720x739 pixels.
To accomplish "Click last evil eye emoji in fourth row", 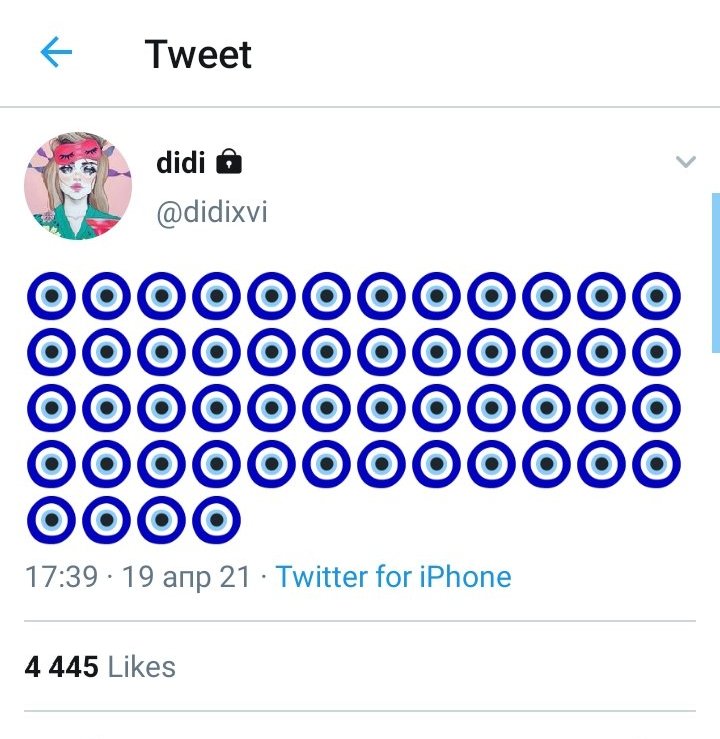I will point(656,465).
